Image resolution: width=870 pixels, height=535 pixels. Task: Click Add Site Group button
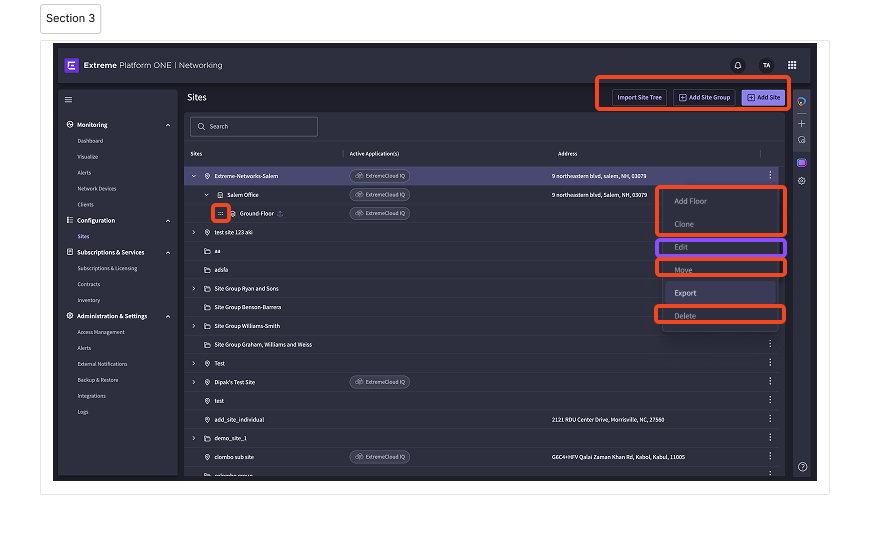[704, 98]
